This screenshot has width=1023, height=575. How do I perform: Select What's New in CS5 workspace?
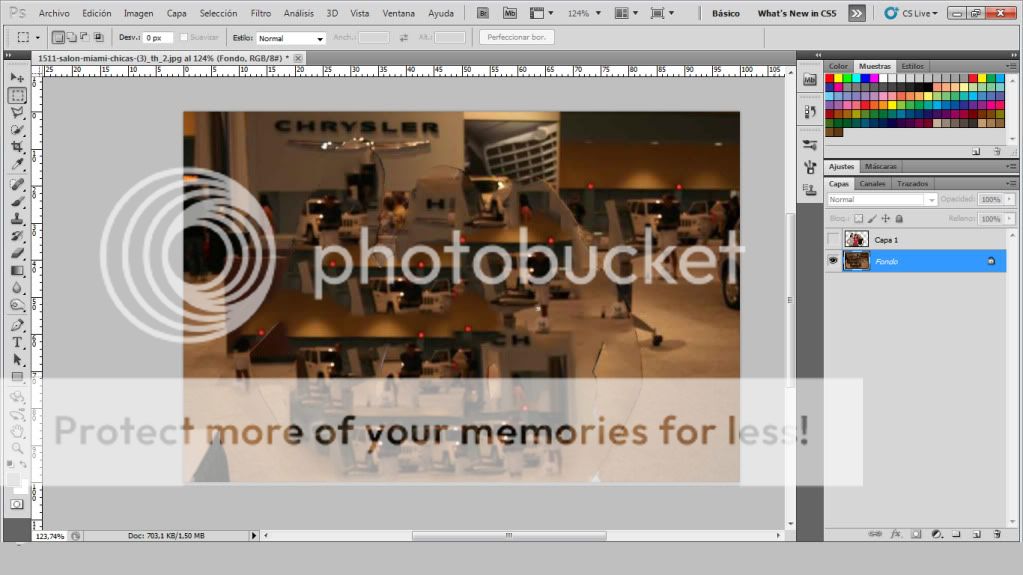[797, 13]
